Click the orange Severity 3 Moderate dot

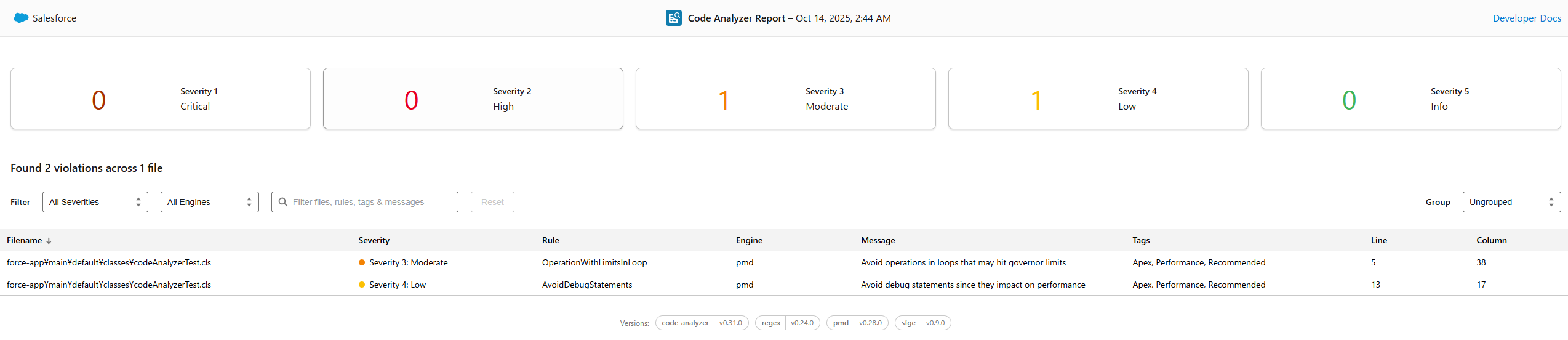click(x=362, y=262)
